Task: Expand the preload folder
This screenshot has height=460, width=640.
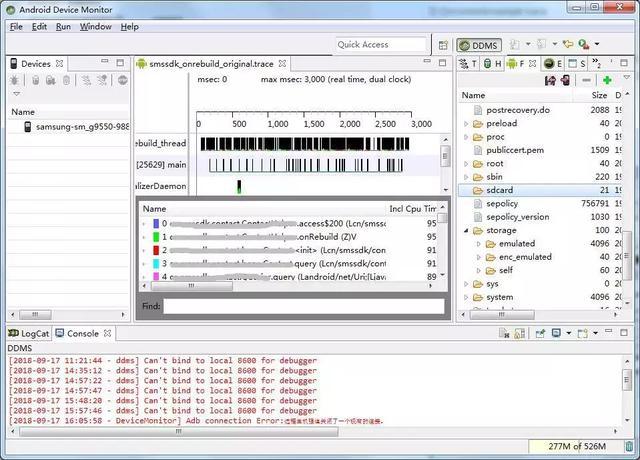Action: point(466,123)
